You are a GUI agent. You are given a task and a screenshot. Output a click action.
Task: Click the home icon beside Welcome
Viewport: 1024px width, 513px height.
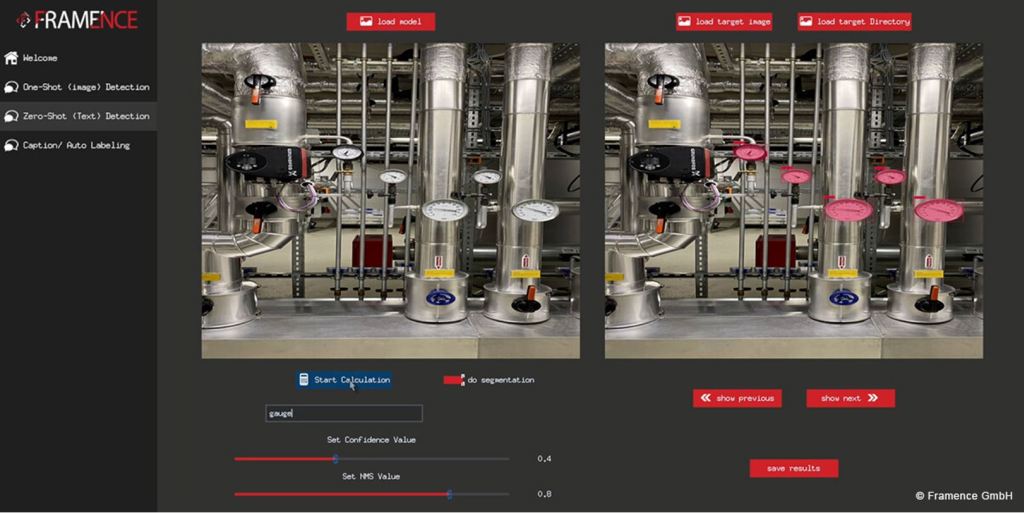click(x=11, y=58)
